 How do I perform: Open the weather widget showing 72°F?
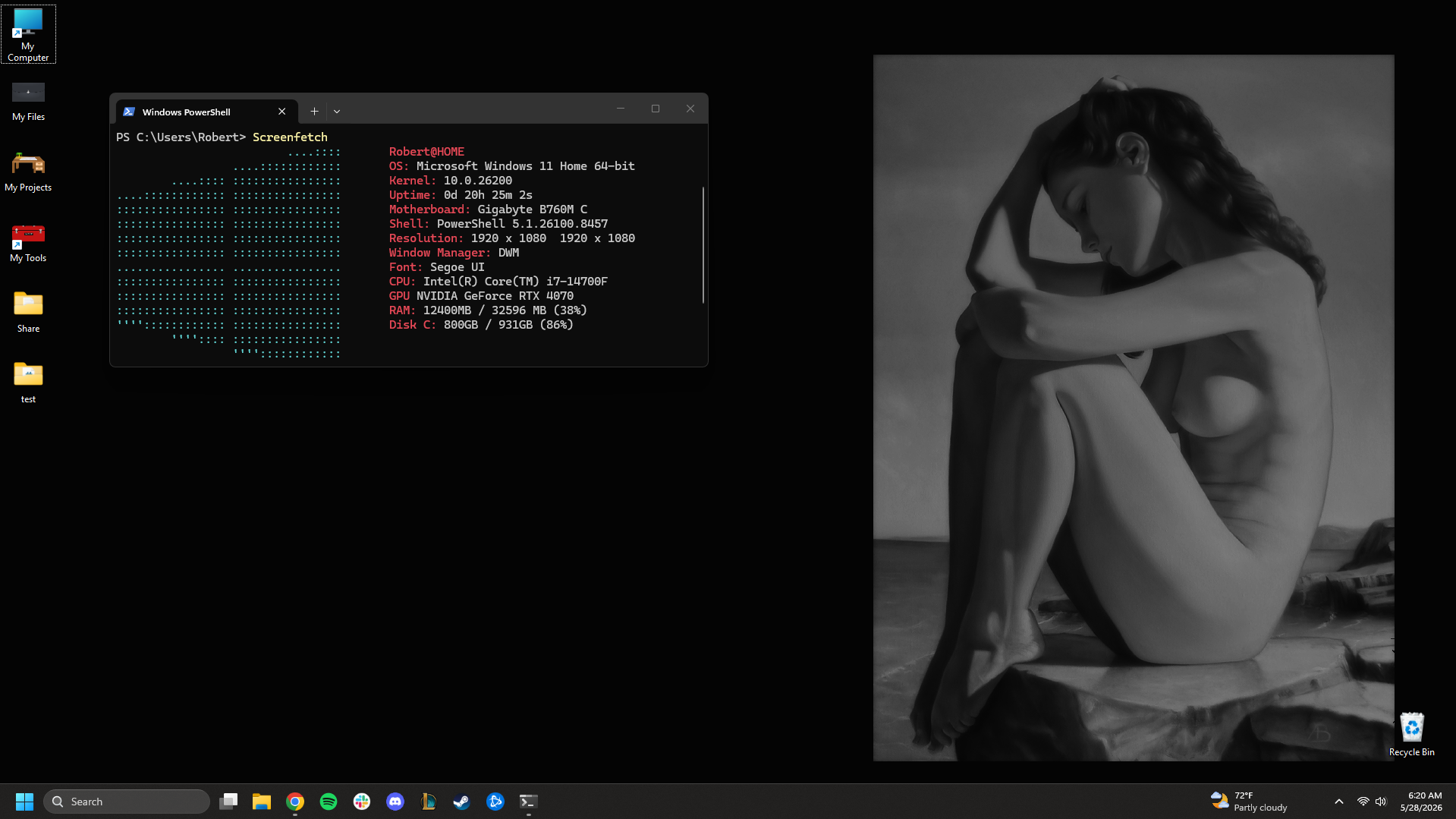coord(1249,802)
